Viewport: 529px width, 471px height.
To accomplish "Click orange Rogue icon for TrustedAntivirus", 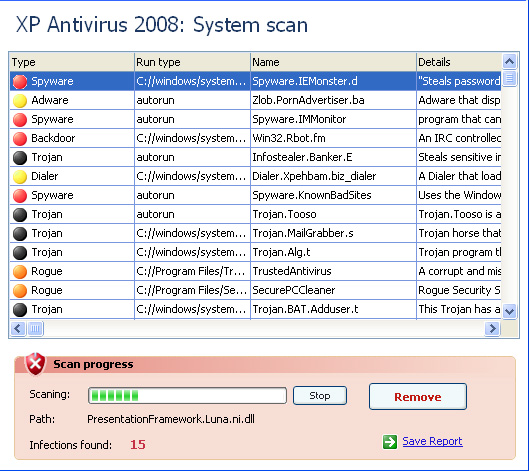I will 20,272.
